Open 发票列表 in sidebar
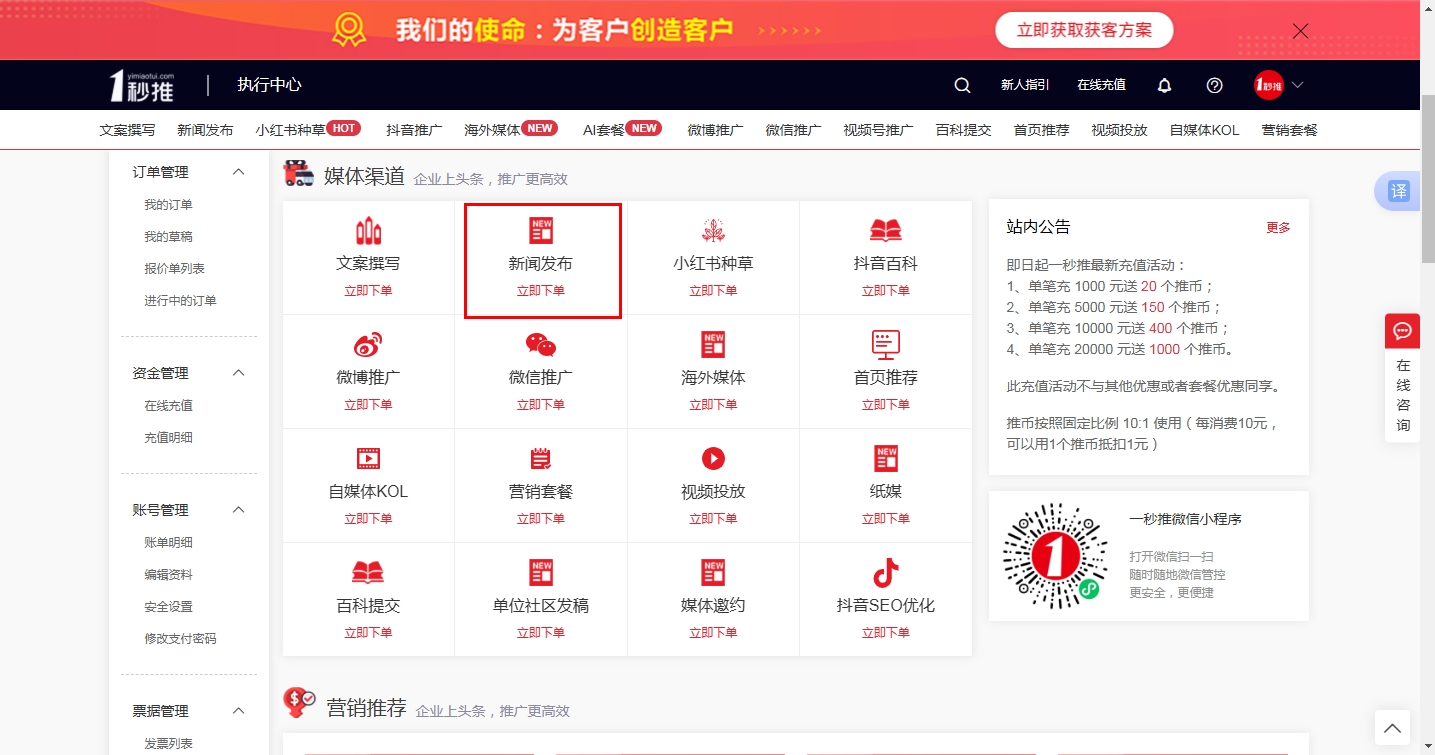The width and height of the screenshot is (1435, 755). pyautogui.click(x=168, y=744)
